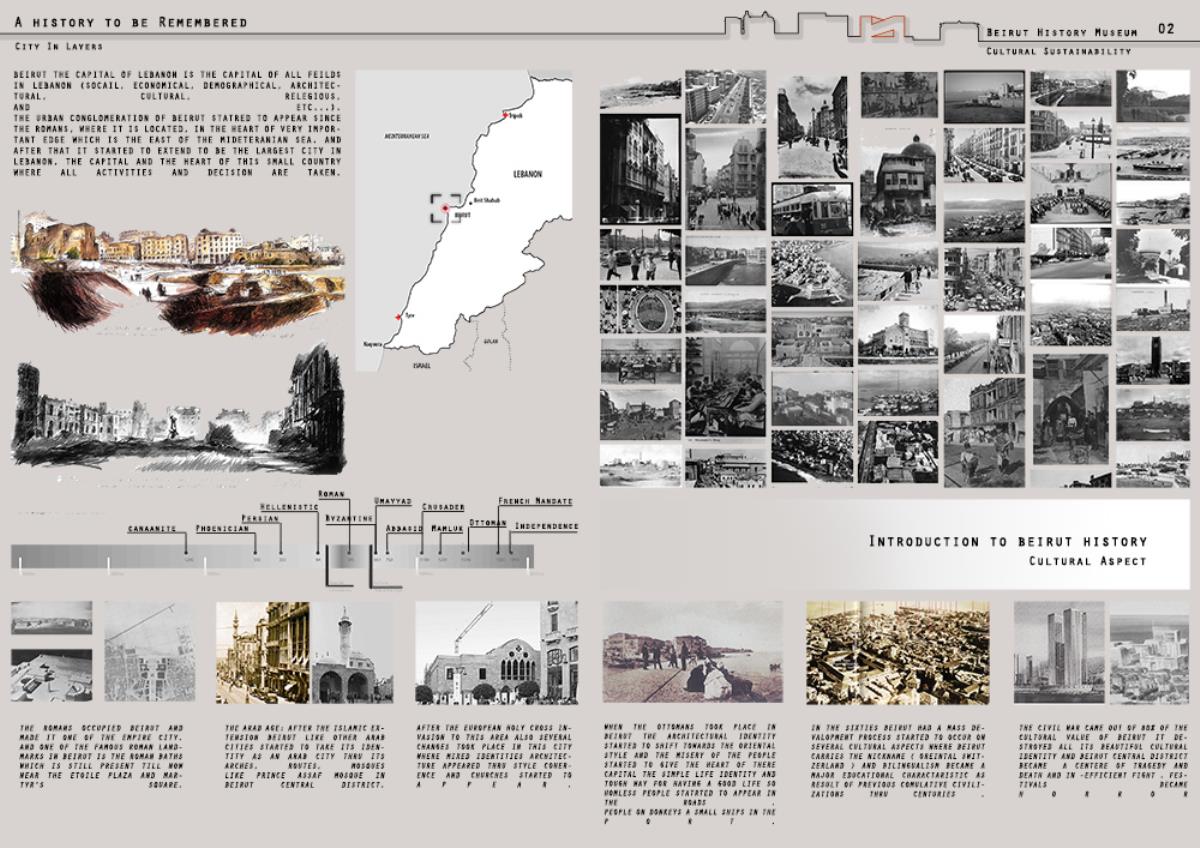Click the red Tyre marker on map
1200x848 pixels.
click(x=399, y=317)
